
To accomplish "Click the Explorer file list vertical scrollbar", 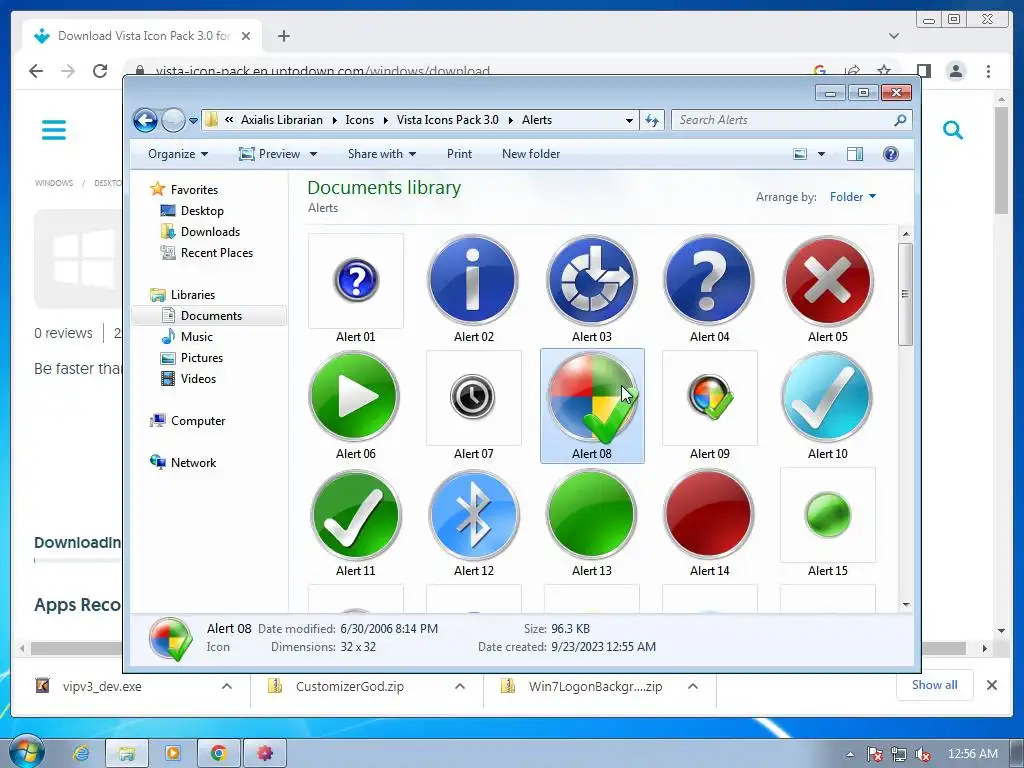I will 905,294.
